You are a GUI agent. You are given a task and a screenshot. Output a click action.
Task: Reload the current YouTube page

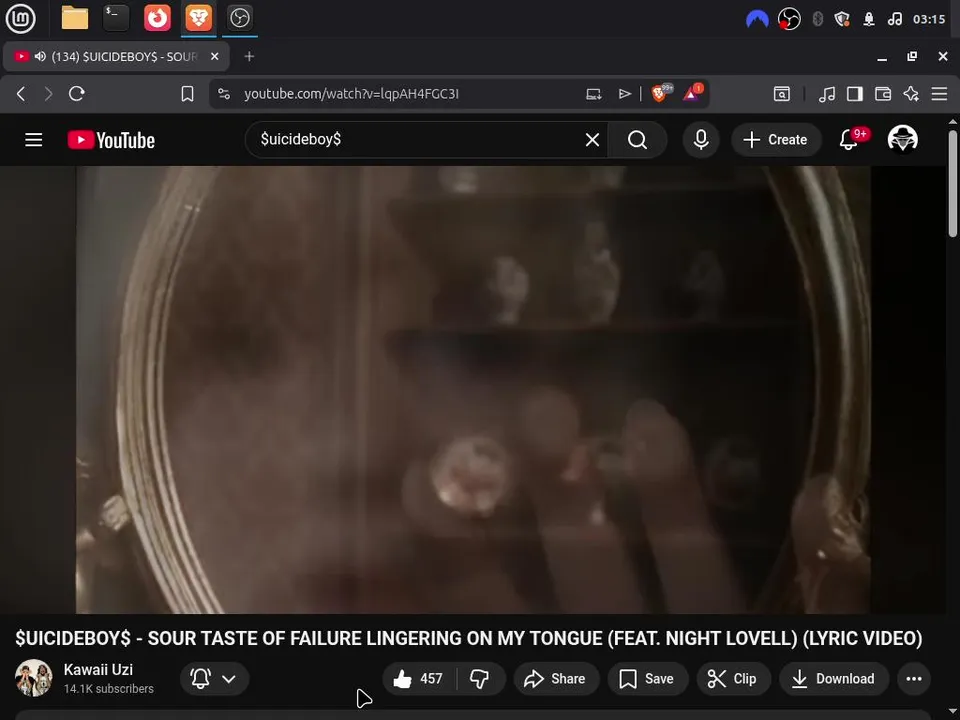click(77, 94)
